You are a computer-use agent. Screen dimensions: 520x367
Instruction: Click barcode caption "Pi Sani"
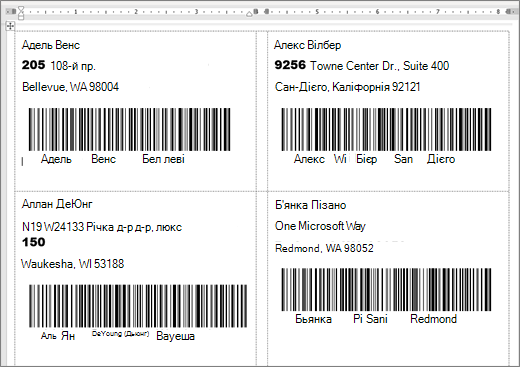pos(370,319)
